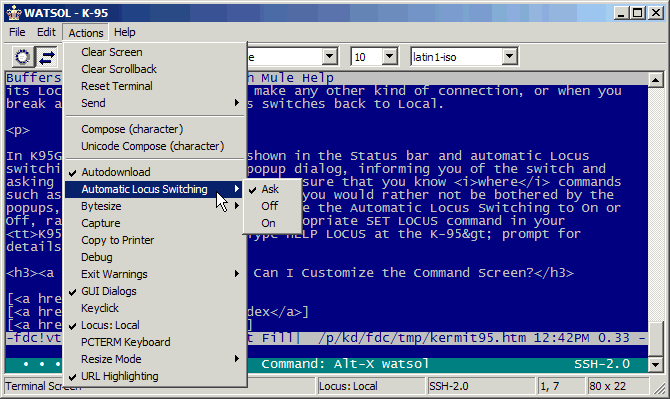Open the Help menu
This screenshot has height=399, width=670.
[124, 32]
